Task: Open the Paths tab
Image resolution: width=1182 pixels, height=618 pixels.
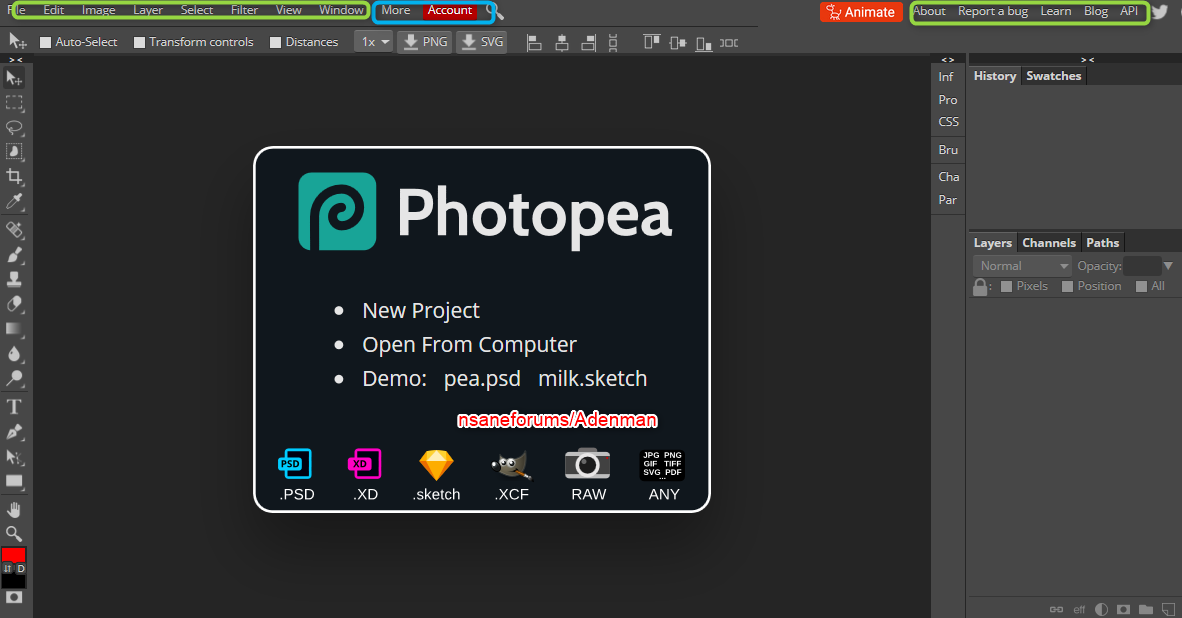Action: click(x=1102, y=243)
